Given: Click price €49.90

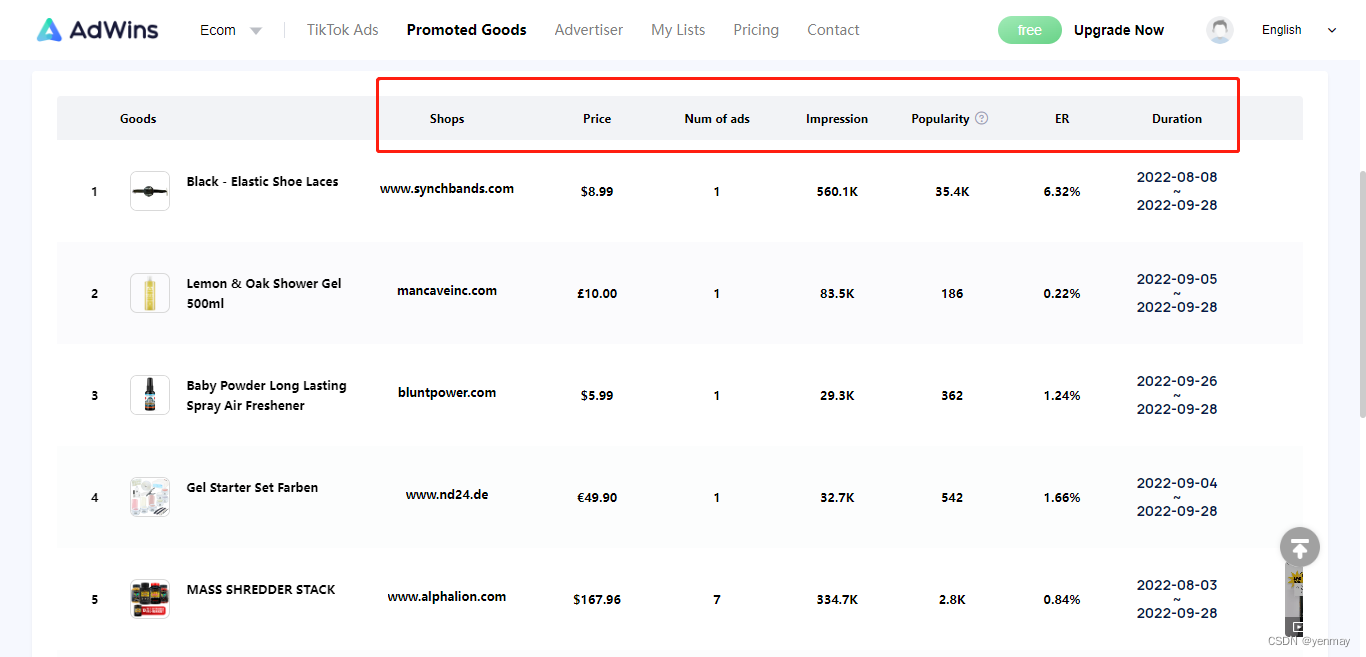Looking at the screenshot, I should (x=597, y=498).
